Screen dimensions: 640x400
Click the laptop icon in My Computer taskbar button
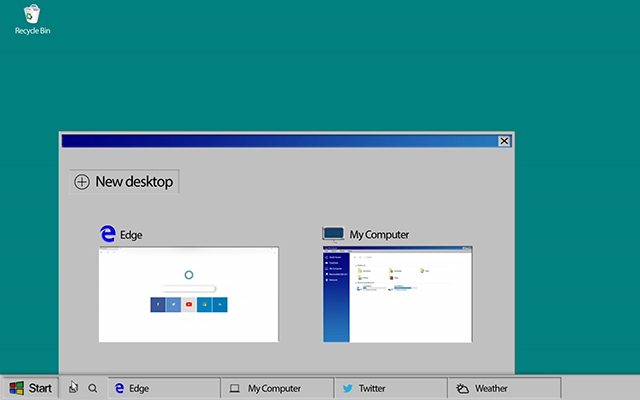pyautogui.click(x=234, y=388)
